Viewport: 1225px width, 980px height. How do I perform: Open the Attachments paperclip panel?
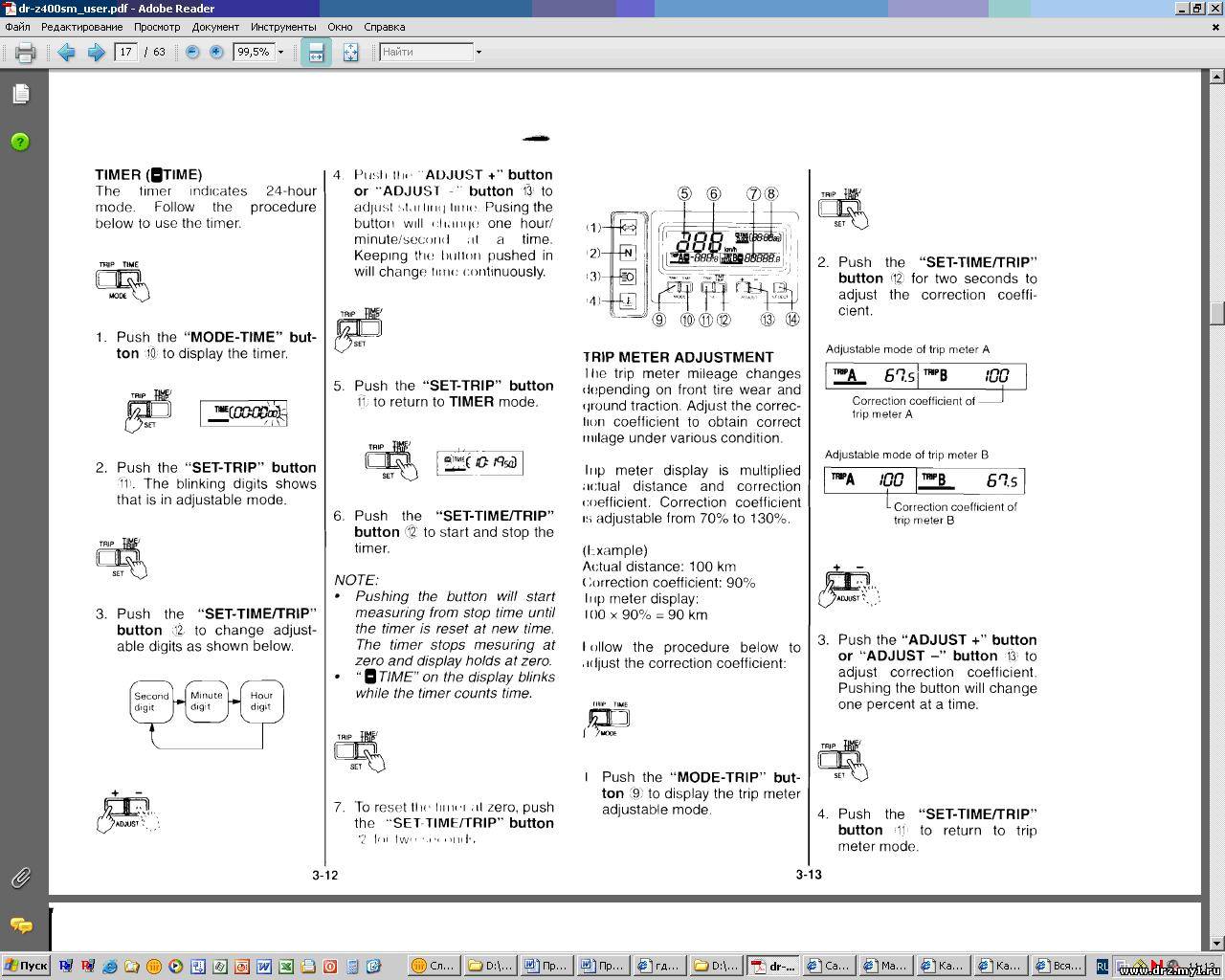point(20,878)
